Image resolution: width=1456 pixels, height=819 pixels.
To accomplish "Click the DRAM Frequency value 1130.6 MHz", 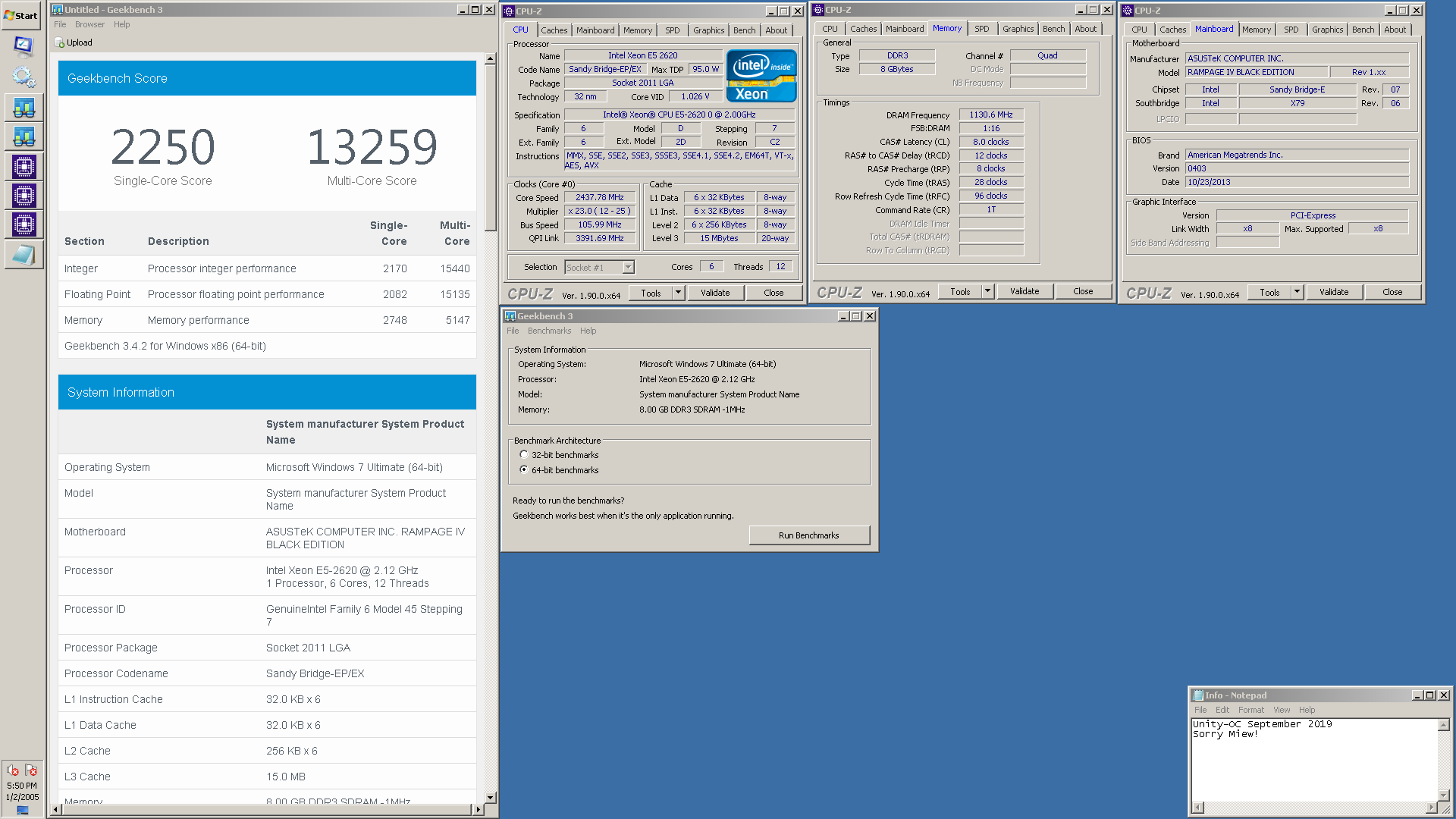I will pyautogui.click(x=991, y=115).
